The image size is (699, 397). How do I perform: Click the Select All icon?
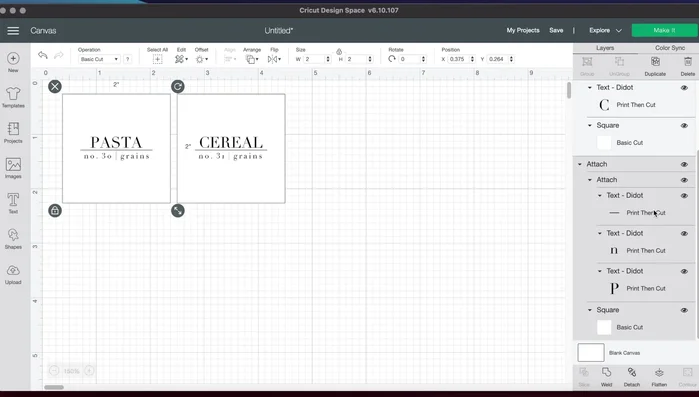point(157,59)
